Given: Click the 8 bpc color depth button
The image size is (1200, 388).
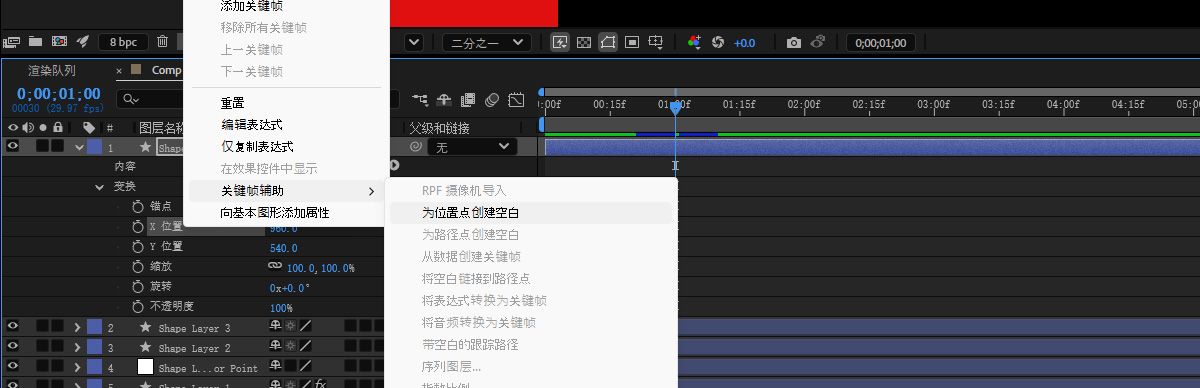Looking at the screenshot, I should (123, 42).
